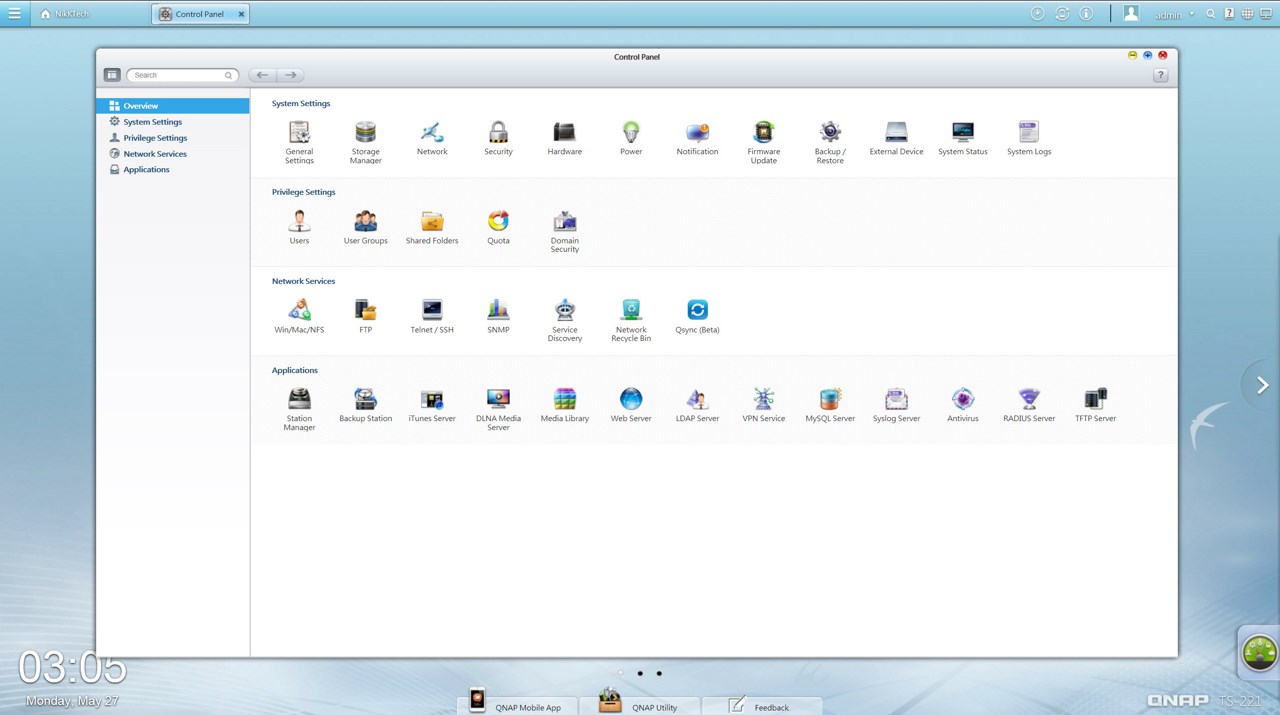This screenshot has height=715, width=1280.
Task: Open the FTP service settings
Action: [x=366, y=315]
